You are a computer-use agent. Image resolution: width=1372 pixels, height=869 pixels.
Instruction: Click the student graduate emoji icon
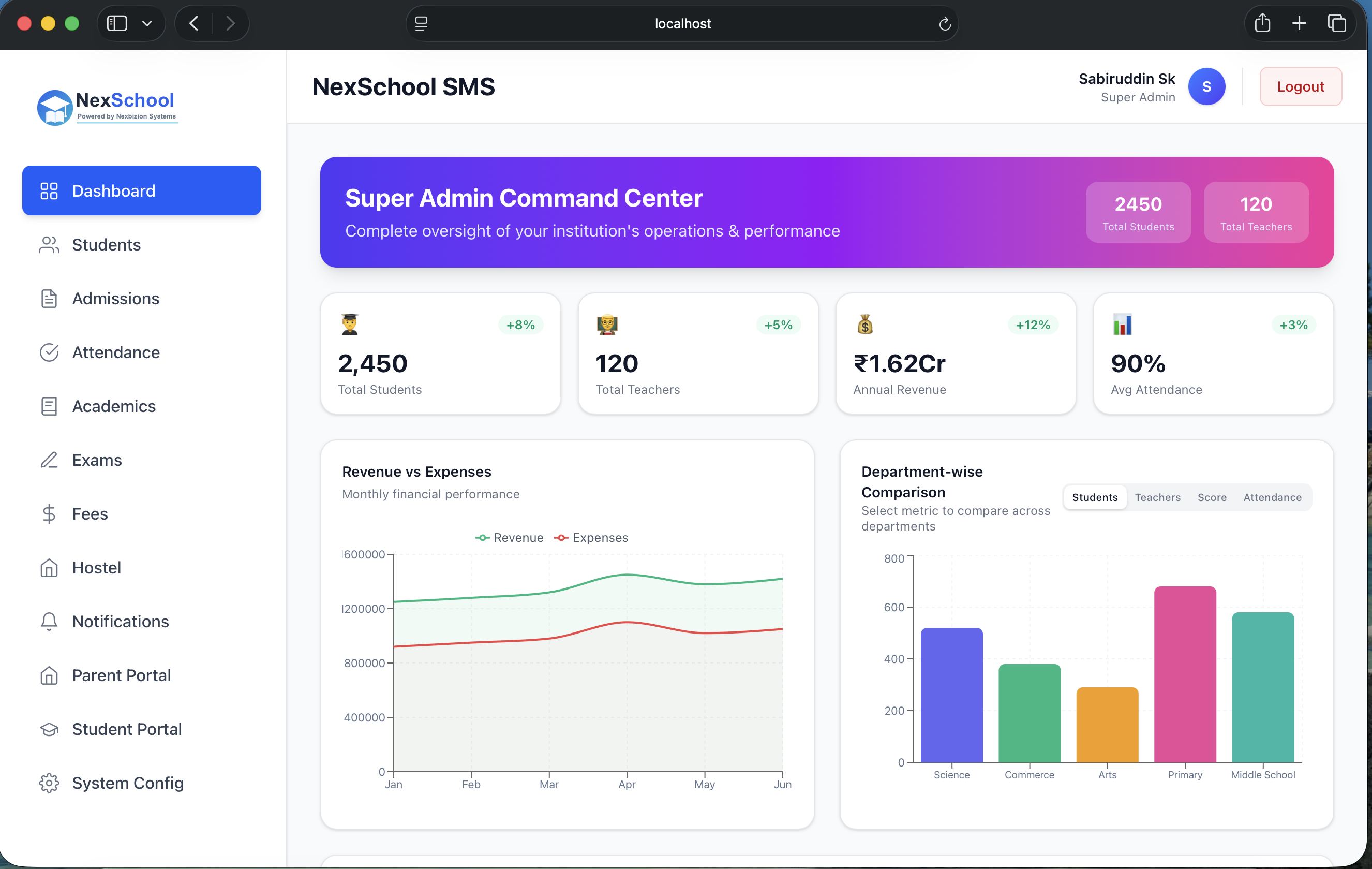tap(350, 324)
